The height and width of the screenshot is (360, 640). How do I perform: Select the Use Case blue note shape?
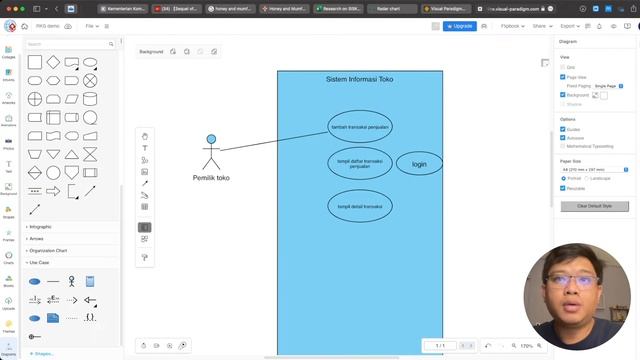pos(53,318)
